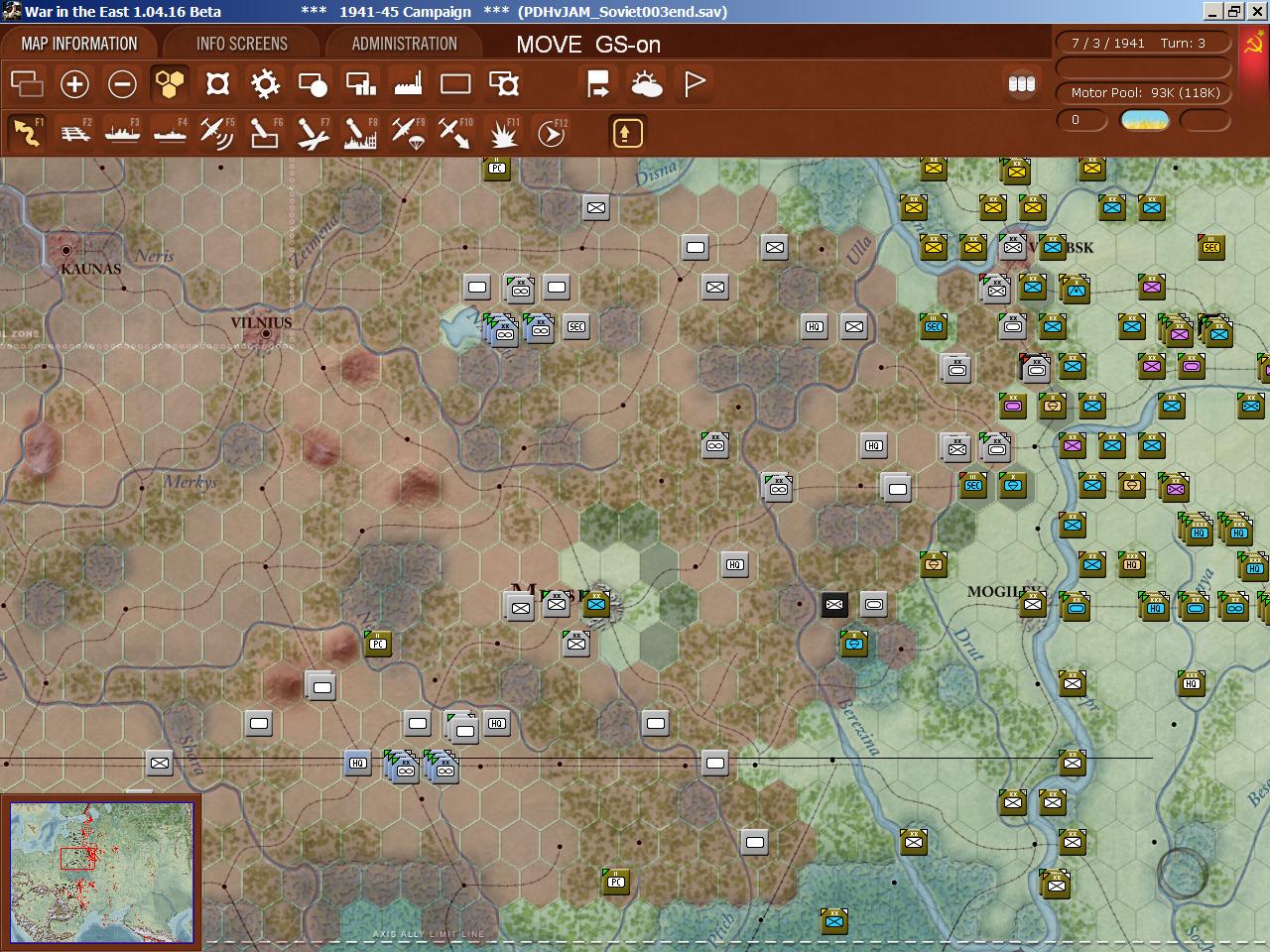Click the Ulla river label
Screen dimensions: 1270x952
[x=859, y=248]
